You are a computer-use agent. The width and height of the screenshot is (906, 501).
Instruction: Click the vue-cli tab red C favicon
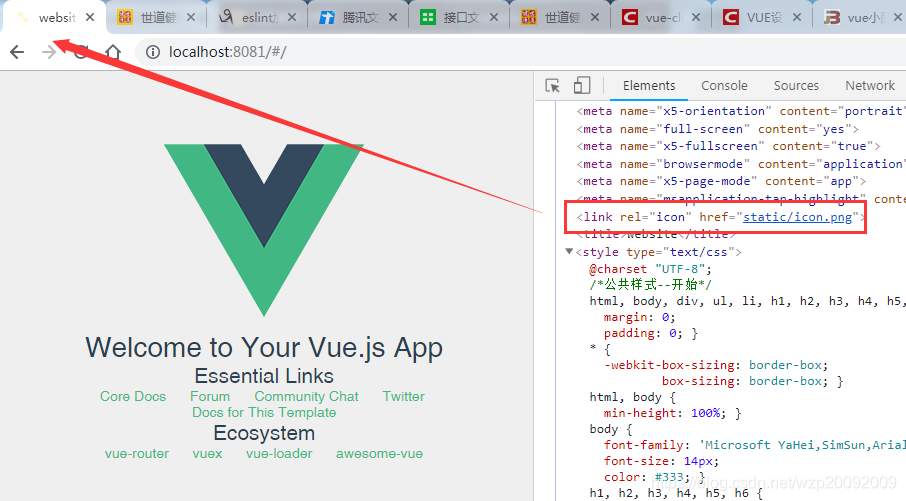630,17
